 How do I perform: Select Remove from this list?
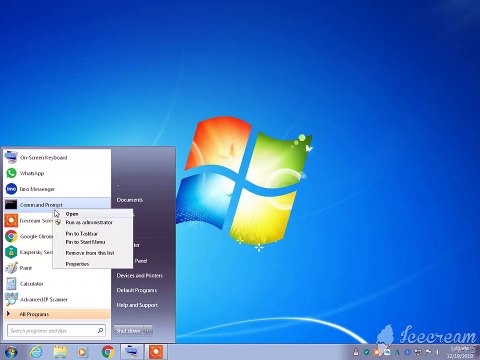coord(93,253)
